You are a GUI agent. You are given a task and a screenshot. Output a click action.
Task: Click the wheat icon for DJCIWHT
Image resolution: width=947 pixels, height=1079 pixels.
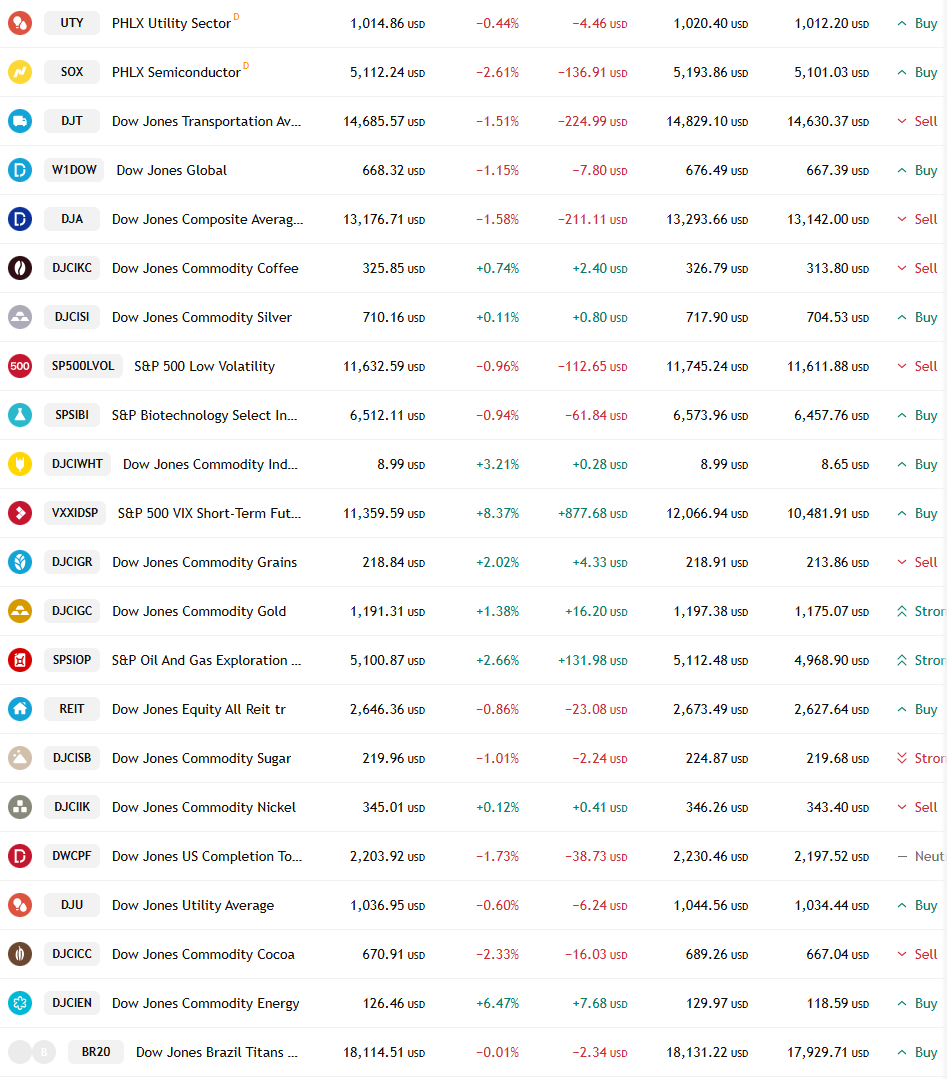point(20,464)
